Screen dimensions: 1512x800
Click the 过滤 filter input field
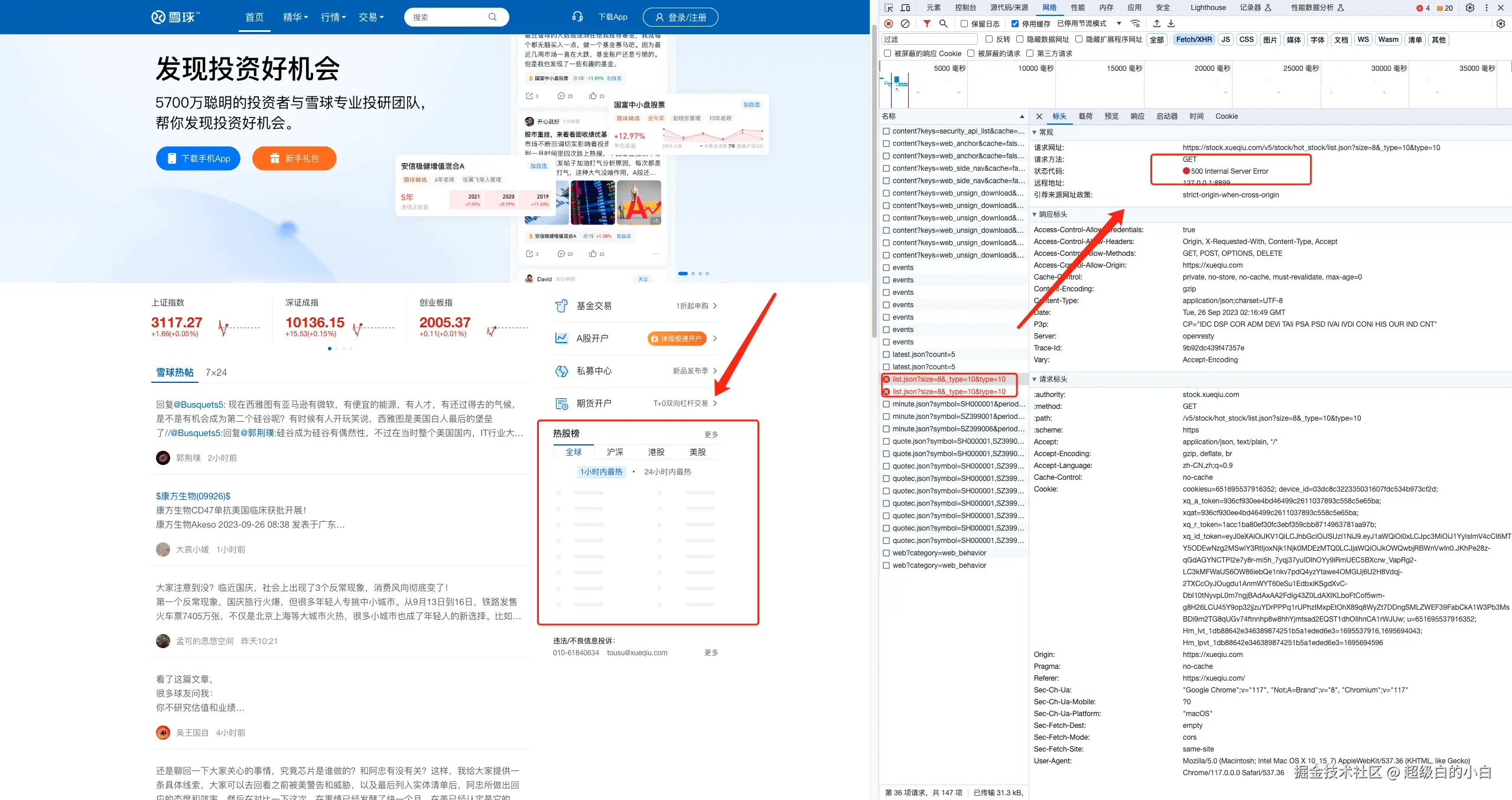pyautogui.click(x=929, y=39)
